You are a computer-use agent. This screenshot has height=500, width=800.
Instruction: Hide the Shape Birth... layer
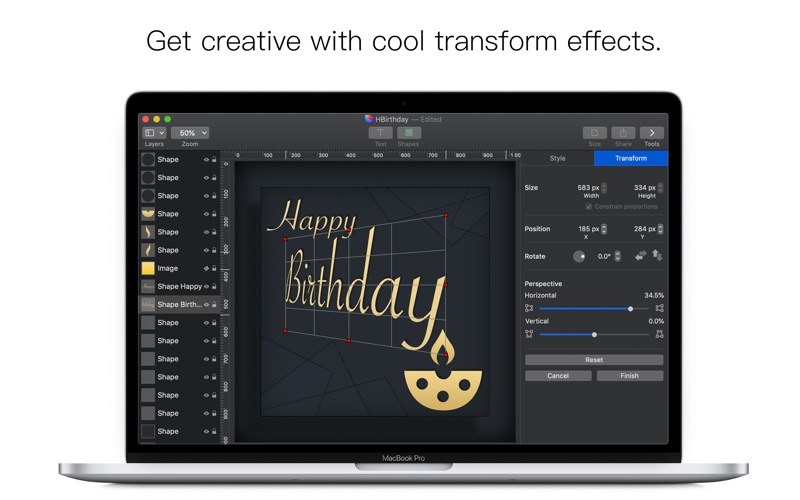click(x=207, y=305)
